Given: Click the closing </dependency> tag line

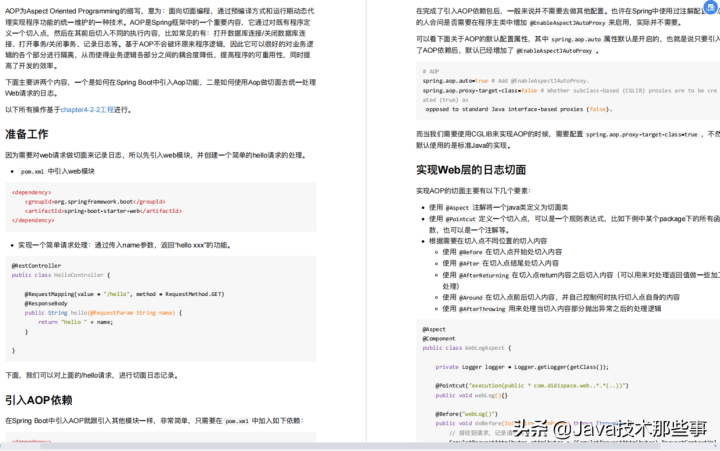Looking at the screenshot, I should tap(33, 220).
